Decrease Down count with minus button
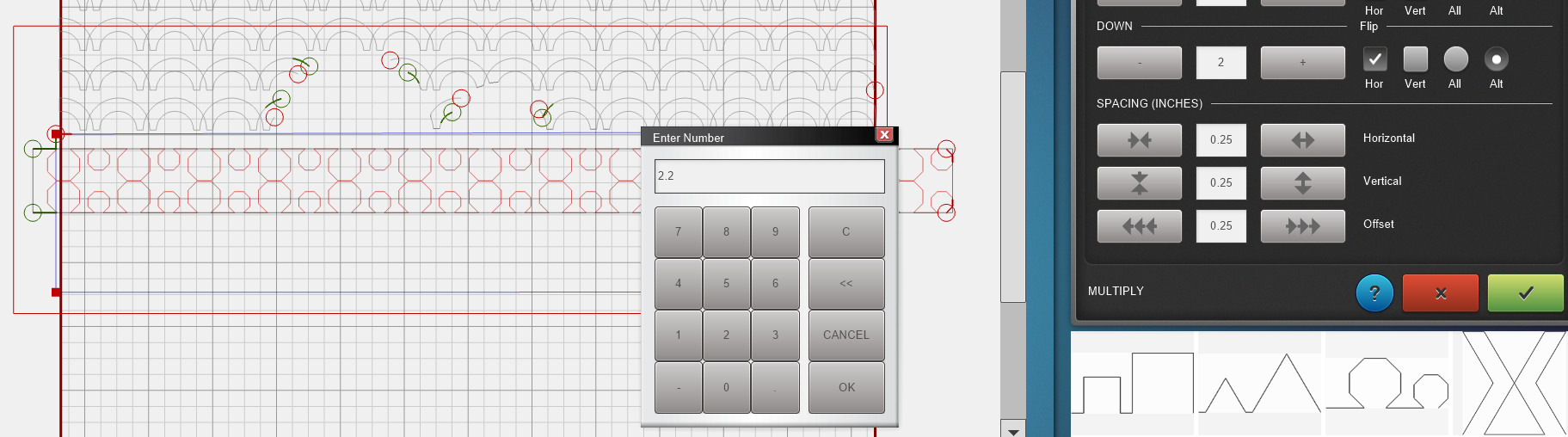Image resolution: width=1568 pixels, height=437 pixels. pyautogui.click(x=1139, y=63)
